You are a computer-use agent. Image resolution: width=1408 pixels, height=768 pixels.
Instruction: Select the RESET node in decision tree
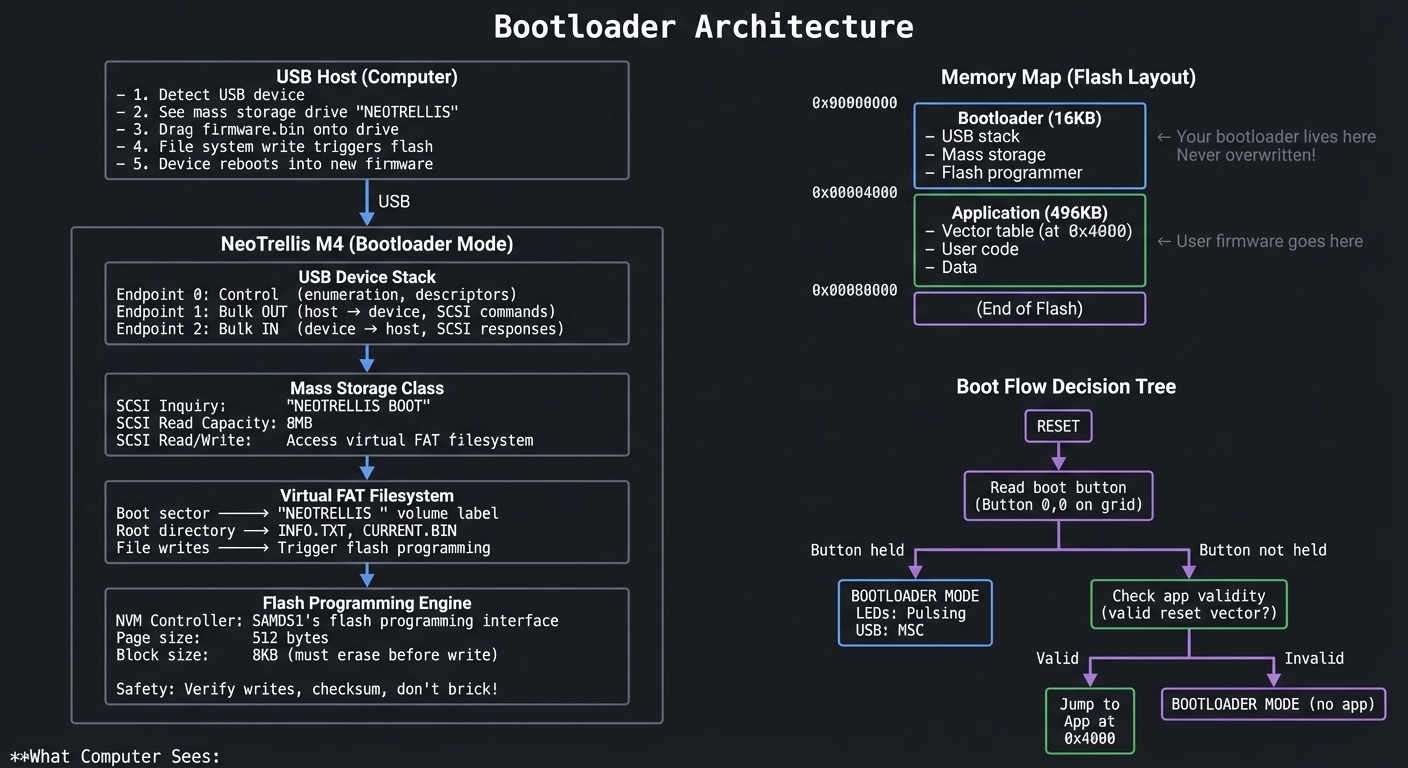point(1058,426)
